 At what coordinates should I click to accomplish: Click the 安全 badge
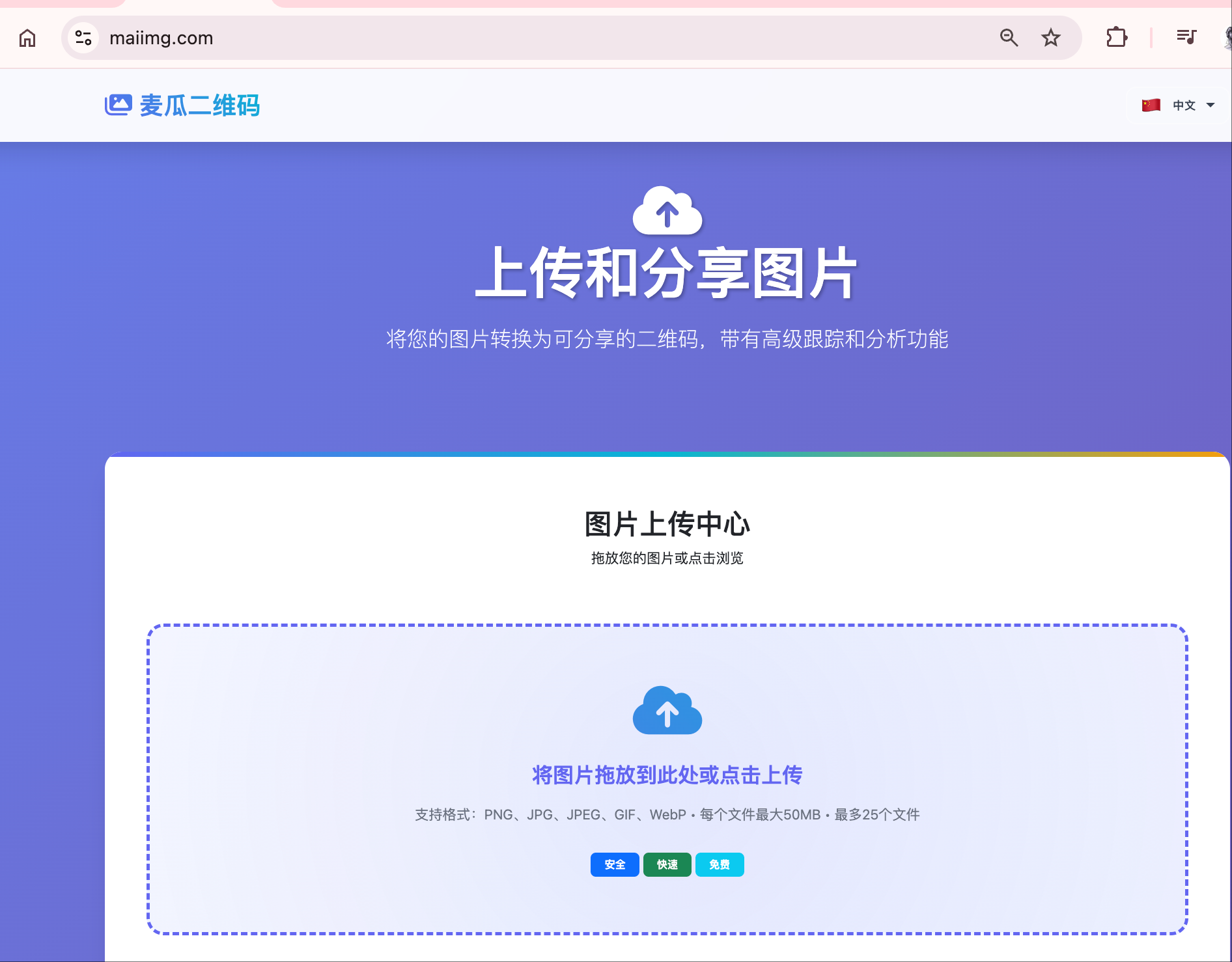(x=614, y=864)
